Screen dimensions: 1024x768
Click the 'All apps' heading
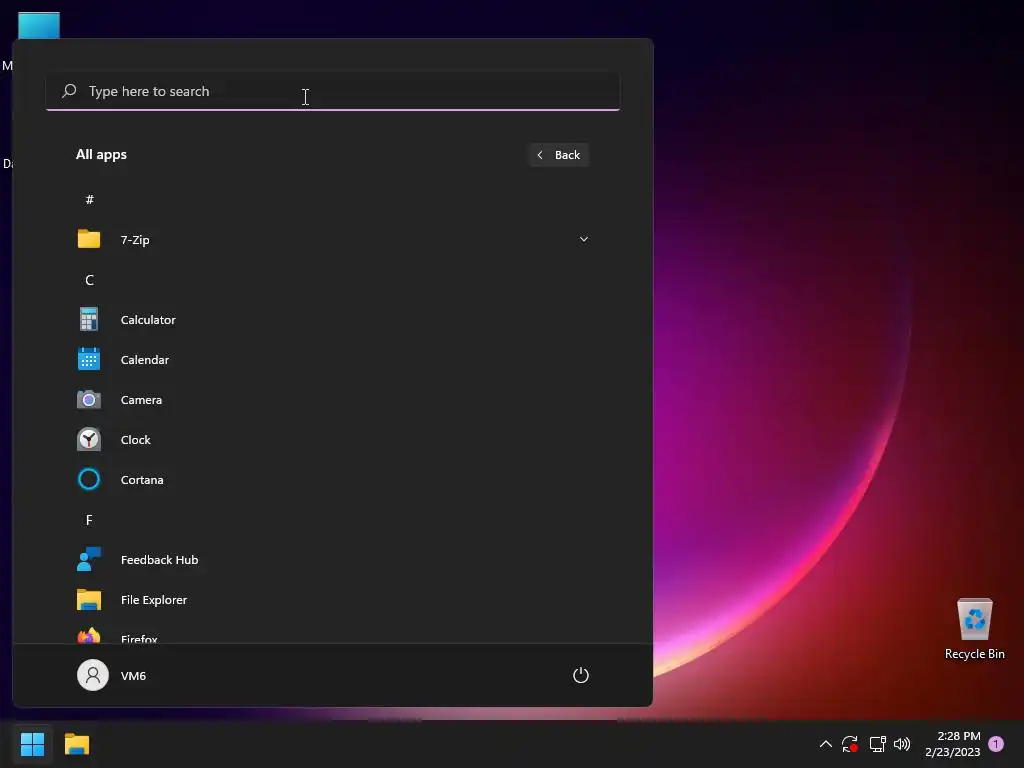[101, 154]
